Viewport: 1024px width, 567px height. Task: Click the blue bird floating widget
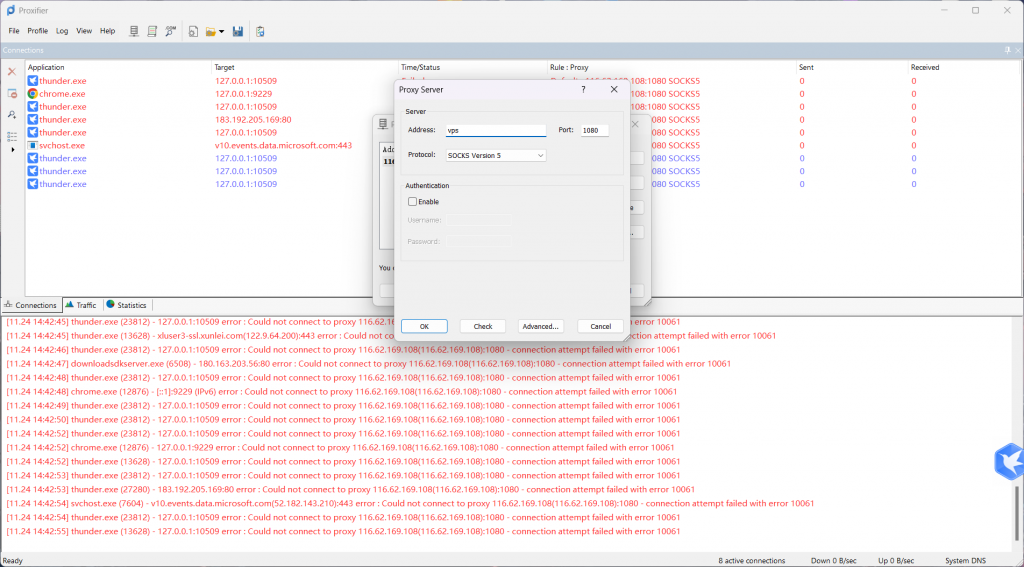[1009, 461]
